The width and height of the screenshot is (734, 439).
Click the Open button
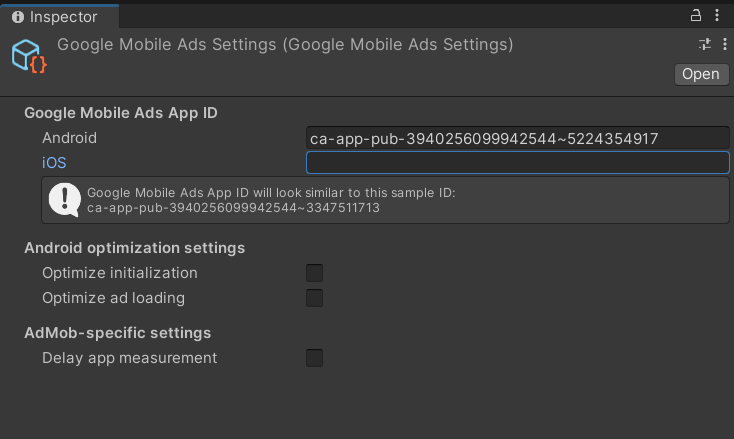point(701,74)
